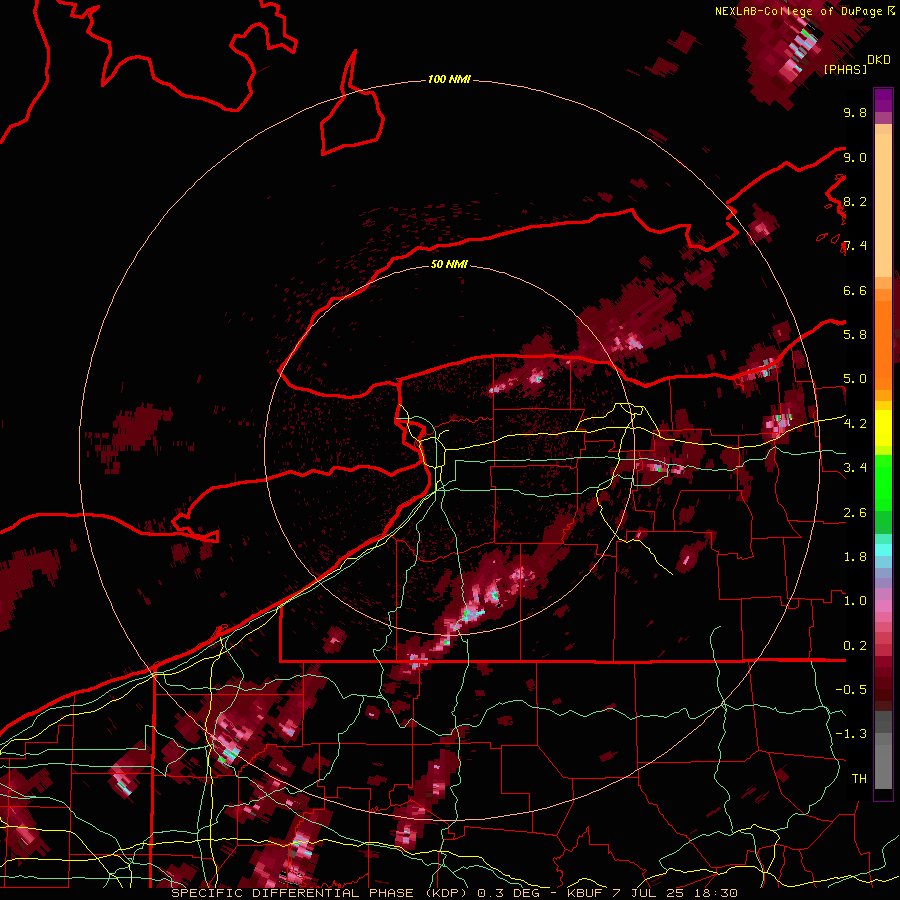Click the 0.2 value on color scale

pyautogui.click(x=855, y=646)
